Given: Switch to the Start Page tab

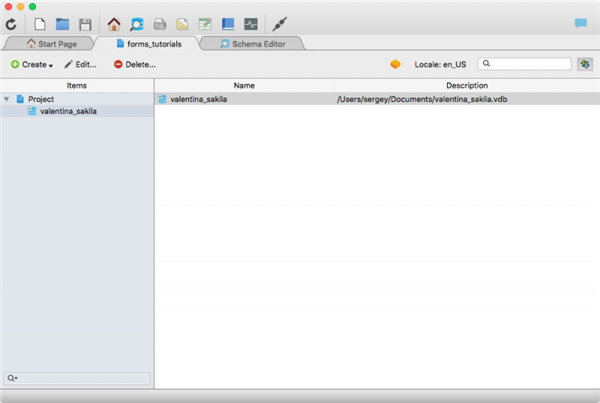Looking at the screenshot, I should pos(50,44).
